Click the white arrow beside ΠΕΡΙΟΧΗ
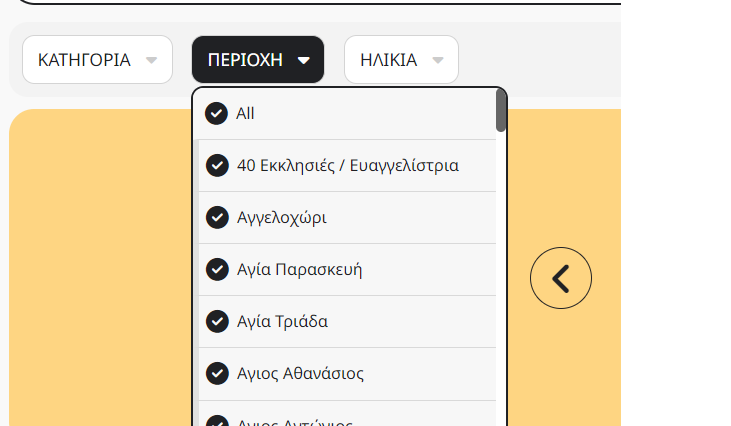The image size is (731, 426). point(303,60)
